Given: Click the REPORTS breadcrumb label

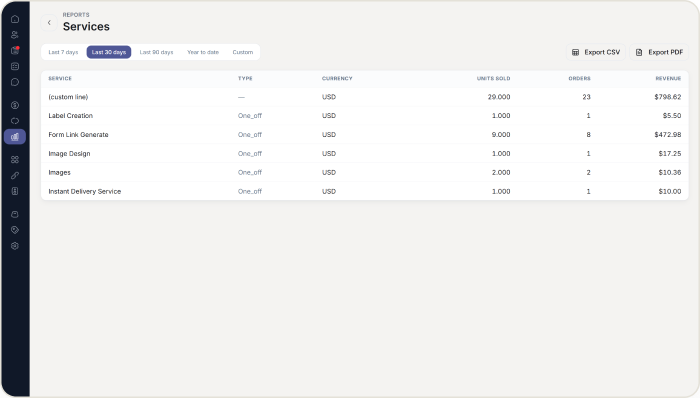Looking at the screenshot, I should pyautogui.click(x=76, y=15).
